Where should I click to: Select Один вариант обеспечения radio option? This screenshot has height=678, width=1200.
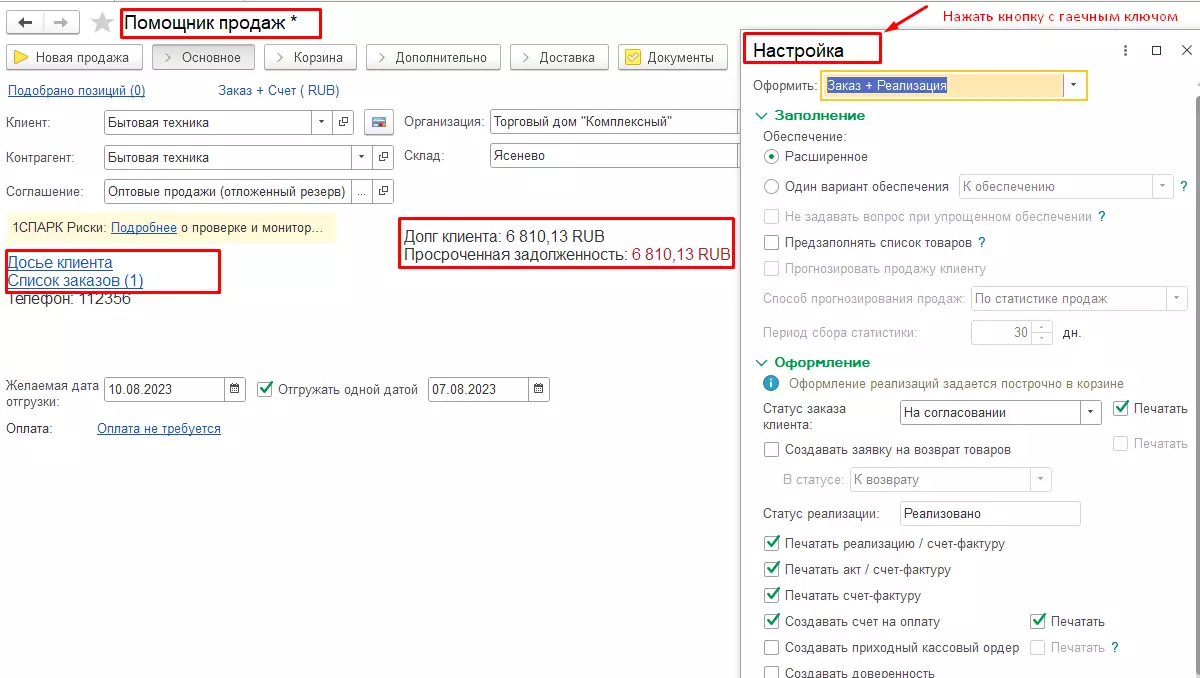771,186
